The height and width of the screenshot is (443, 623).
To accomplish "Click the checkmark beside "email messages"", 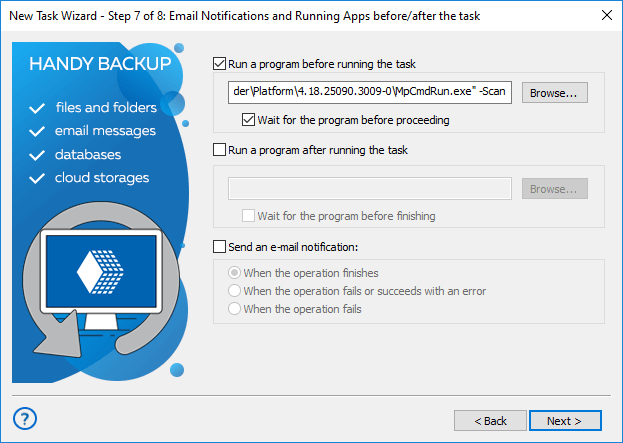I will [x=38, y=131].
